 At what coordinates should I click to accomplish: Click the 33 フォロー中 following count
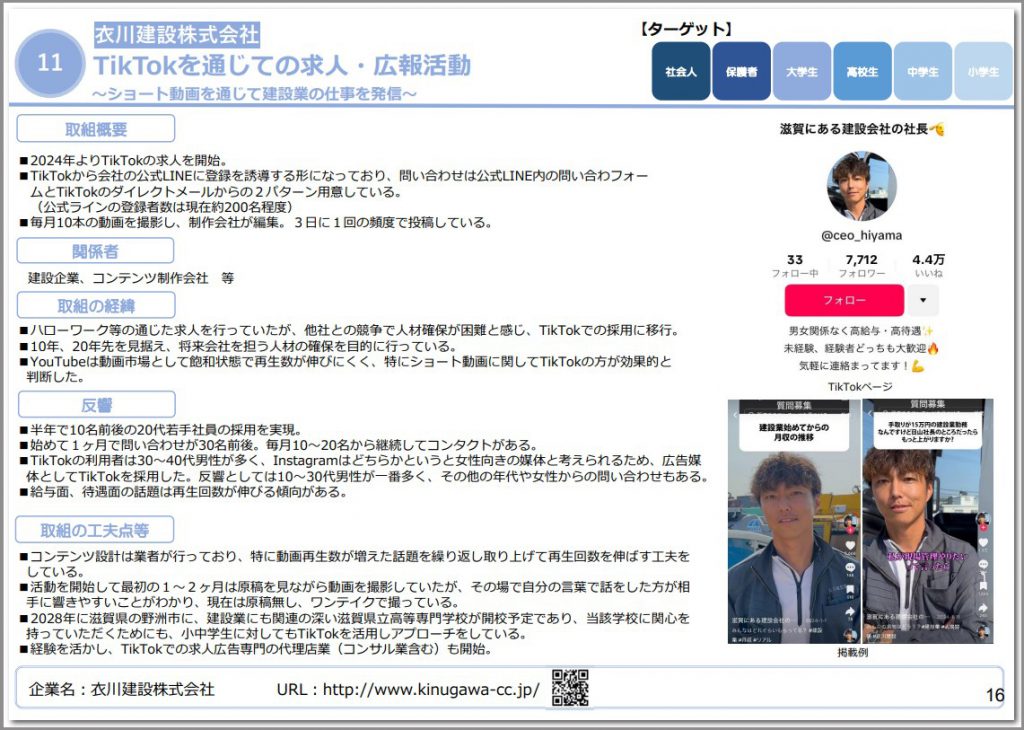coord(795,266)
